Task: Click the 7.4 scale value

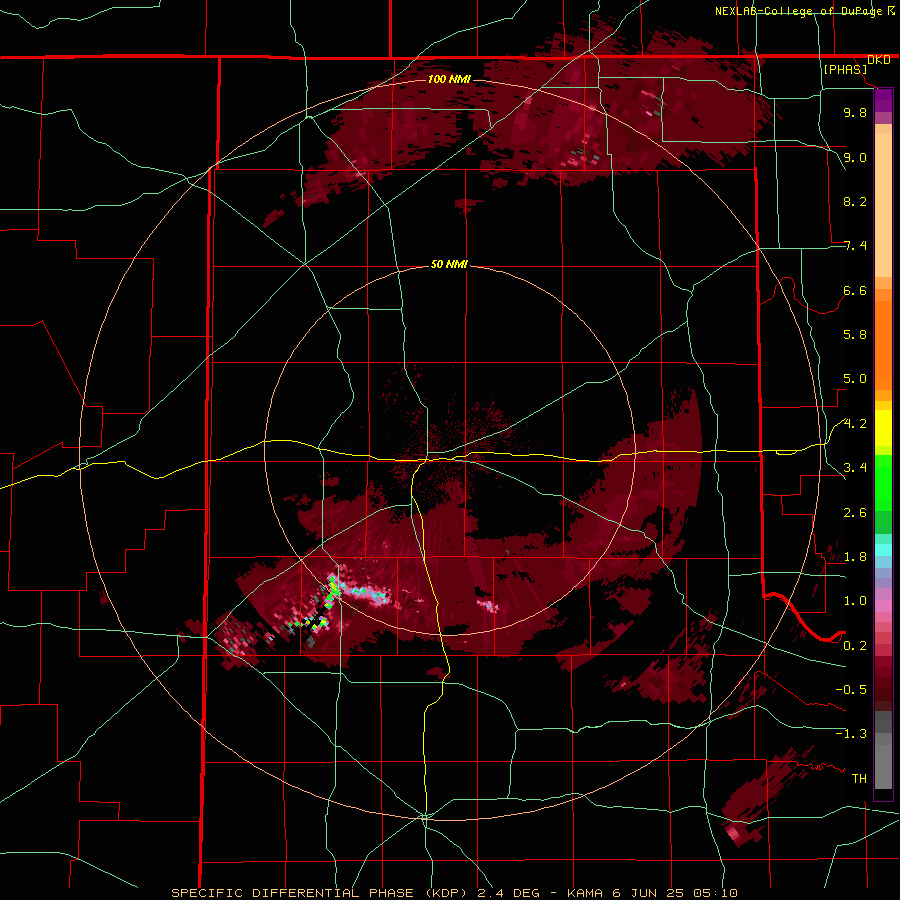Action: 855,246
